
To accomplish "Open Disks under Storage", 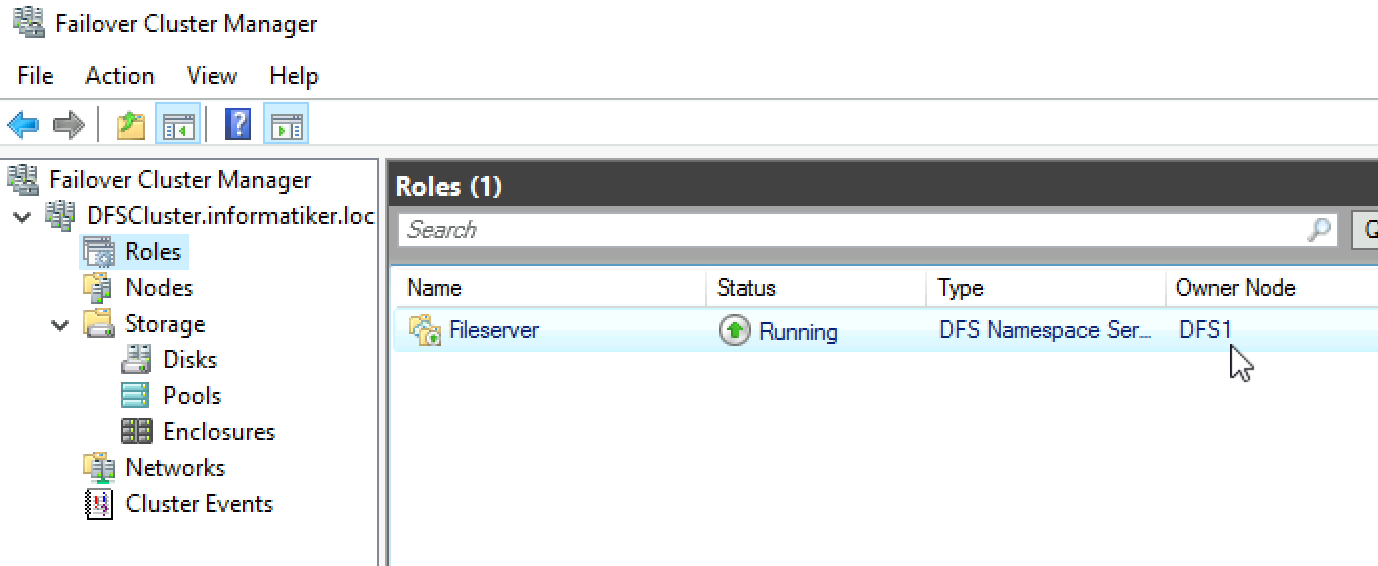I will click(169, 360).
